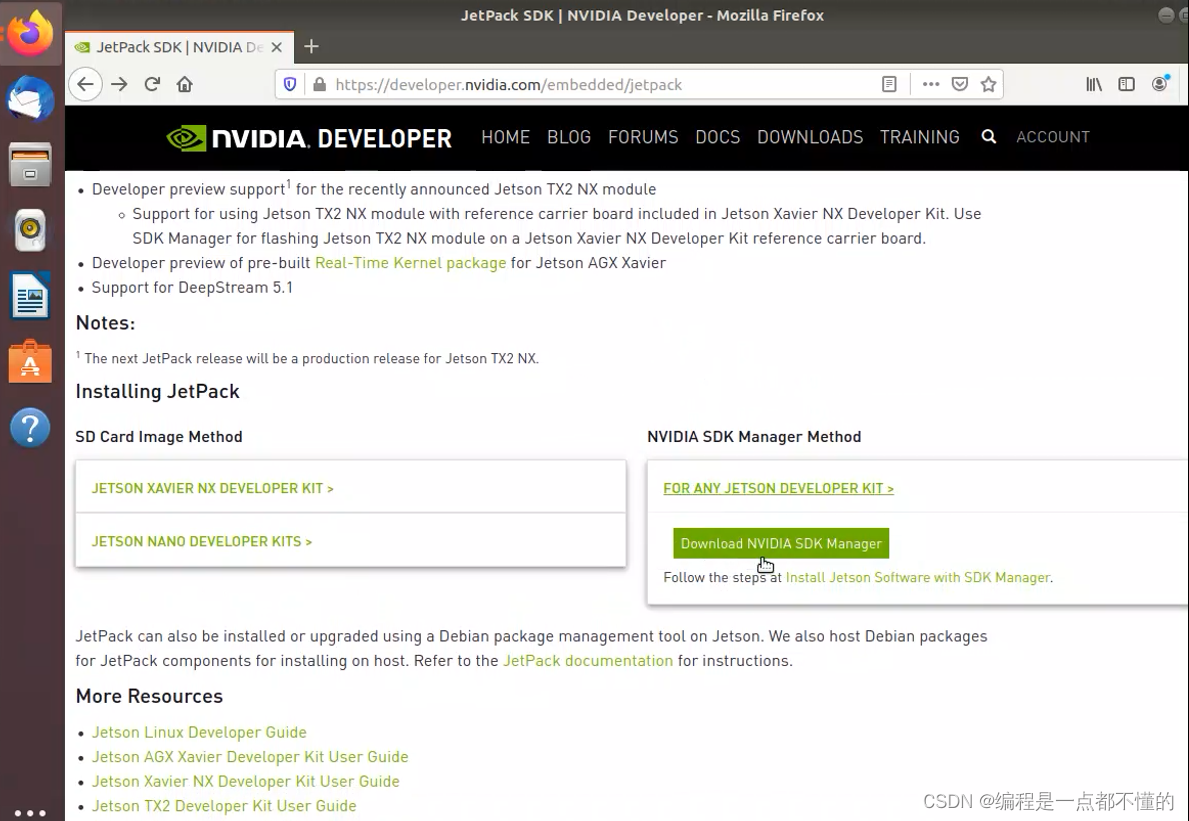Open page actions three-dot menu
Image resolution: width=1189 pixels, height=821 pixels.
click(931, 84)
